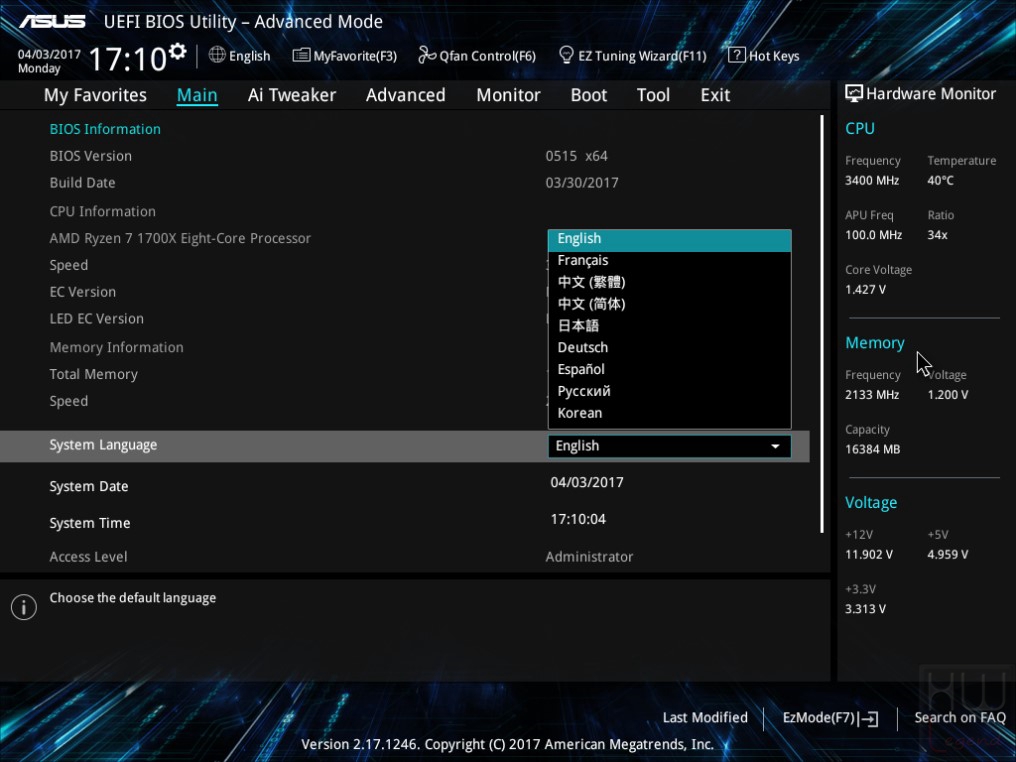Screen dimensions: 1016x762
Task: Click CPU frequency 3400 MHz reading
Action: pos(872,181)
